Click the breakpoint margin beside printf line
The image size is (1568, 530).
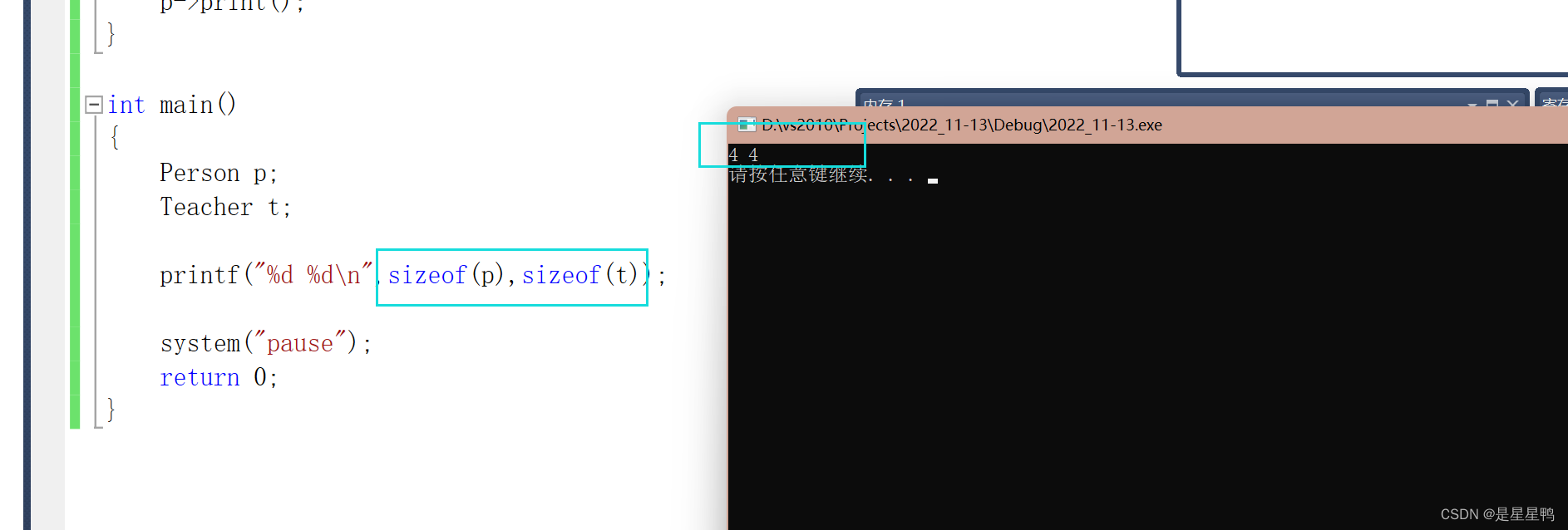47,275
